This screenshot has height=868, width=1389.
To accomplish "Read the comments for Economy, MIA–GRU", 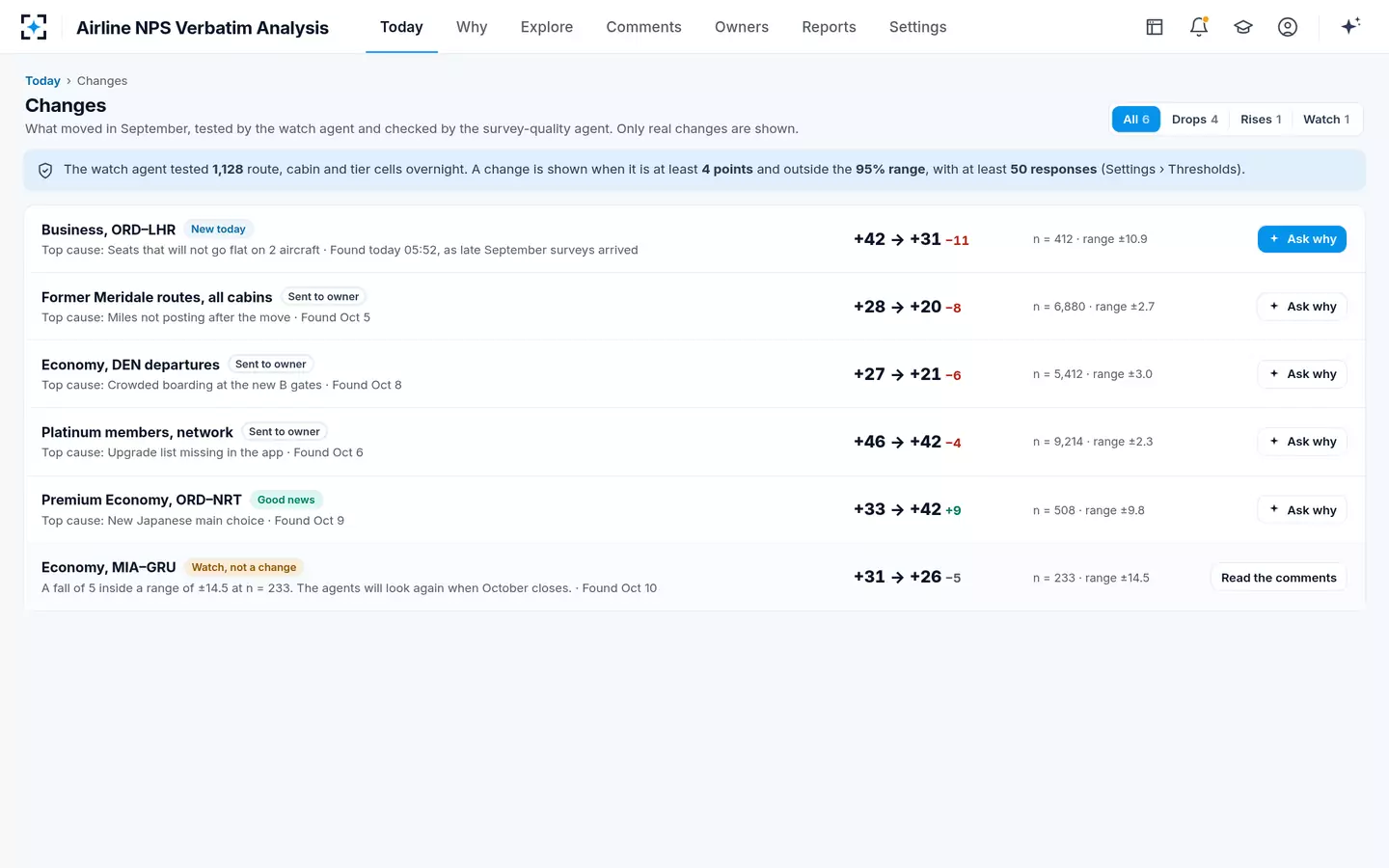I will click(x=1278, y=578).
